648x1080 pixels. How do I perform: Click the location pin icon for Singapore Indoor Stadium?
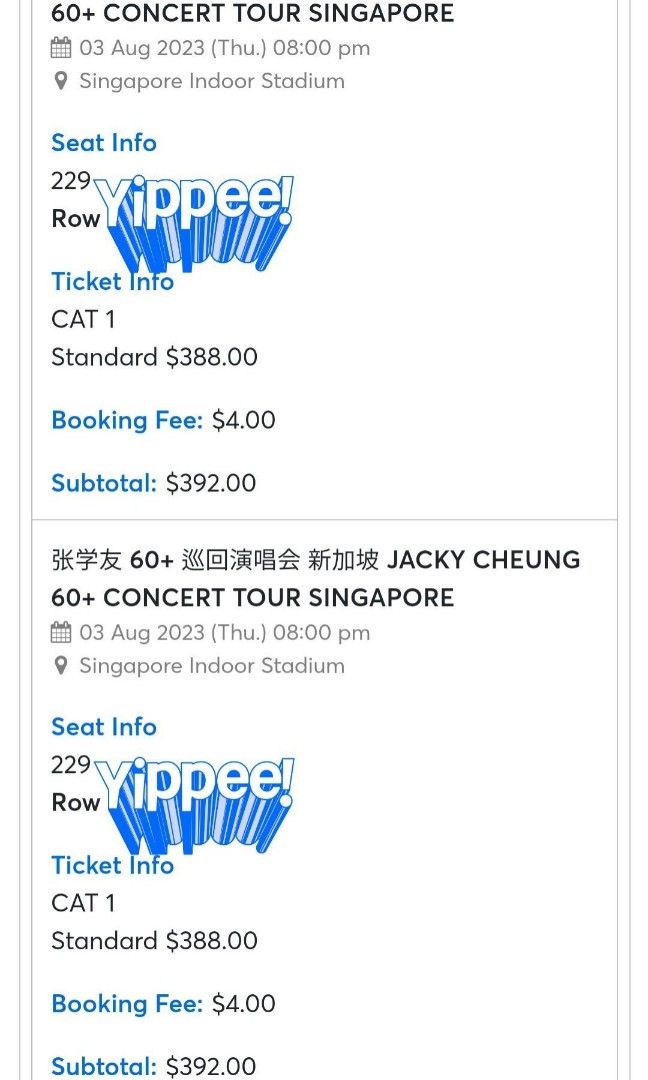[62, 81]
